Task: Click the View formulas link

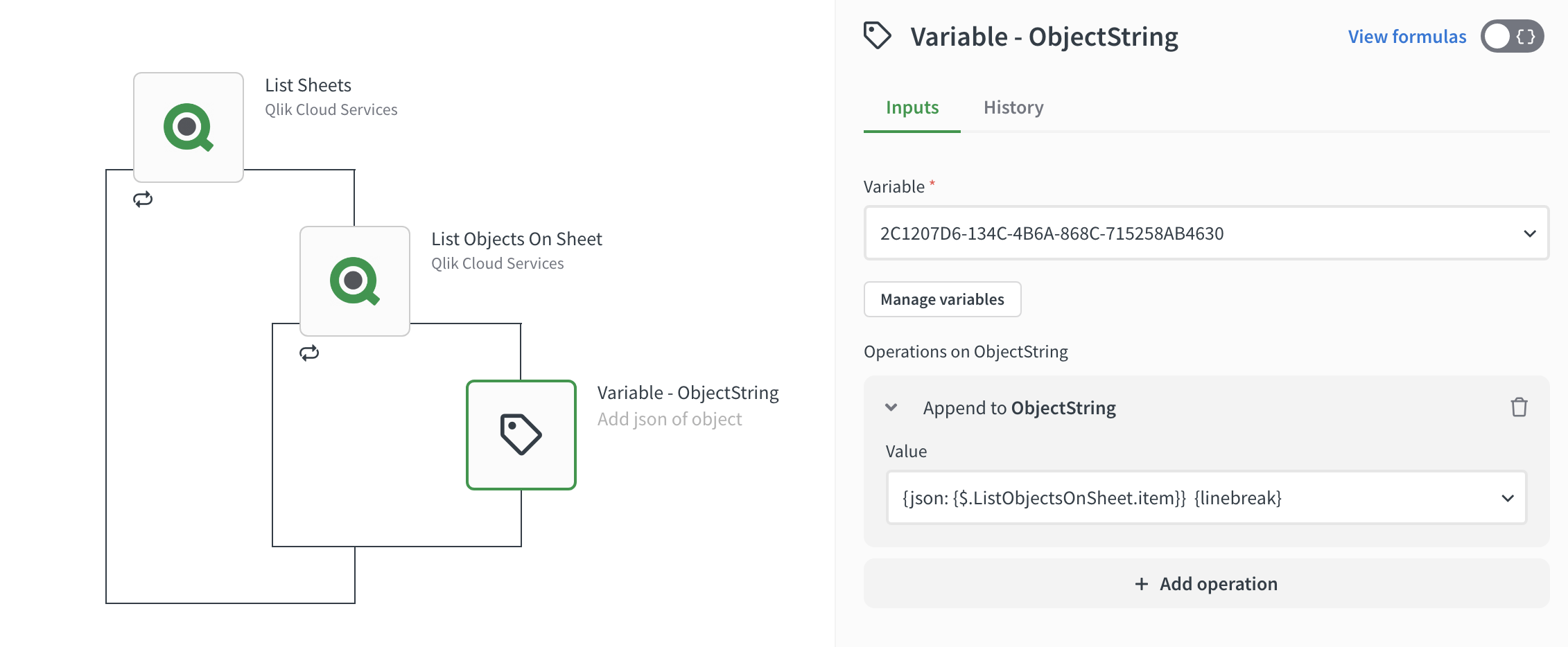Action: coord(1406,36)
